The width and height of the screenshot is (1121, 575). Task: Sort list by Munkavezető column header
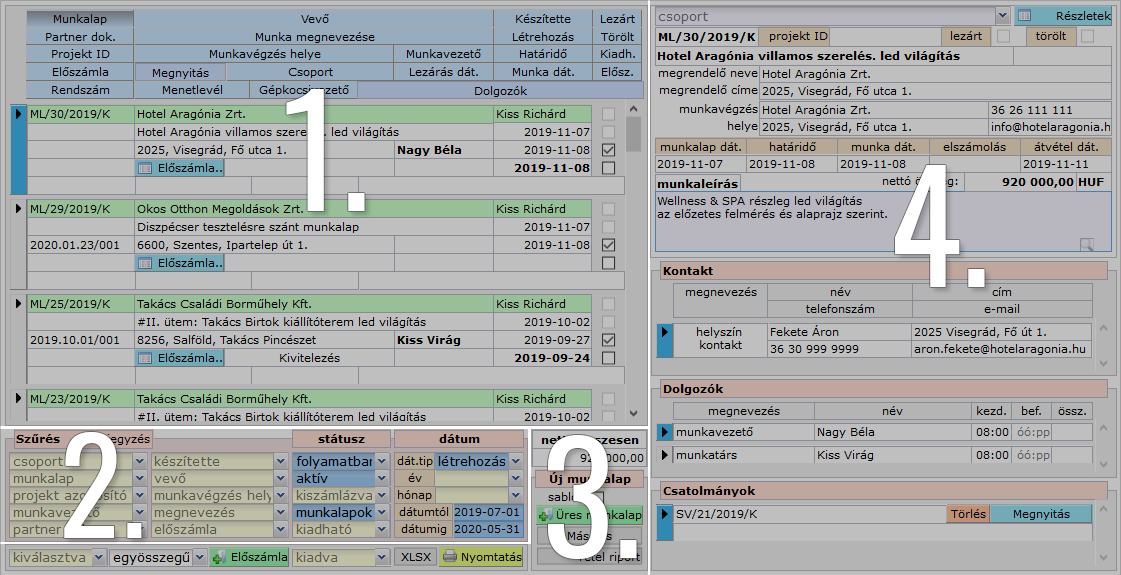[x=444, y=54]
